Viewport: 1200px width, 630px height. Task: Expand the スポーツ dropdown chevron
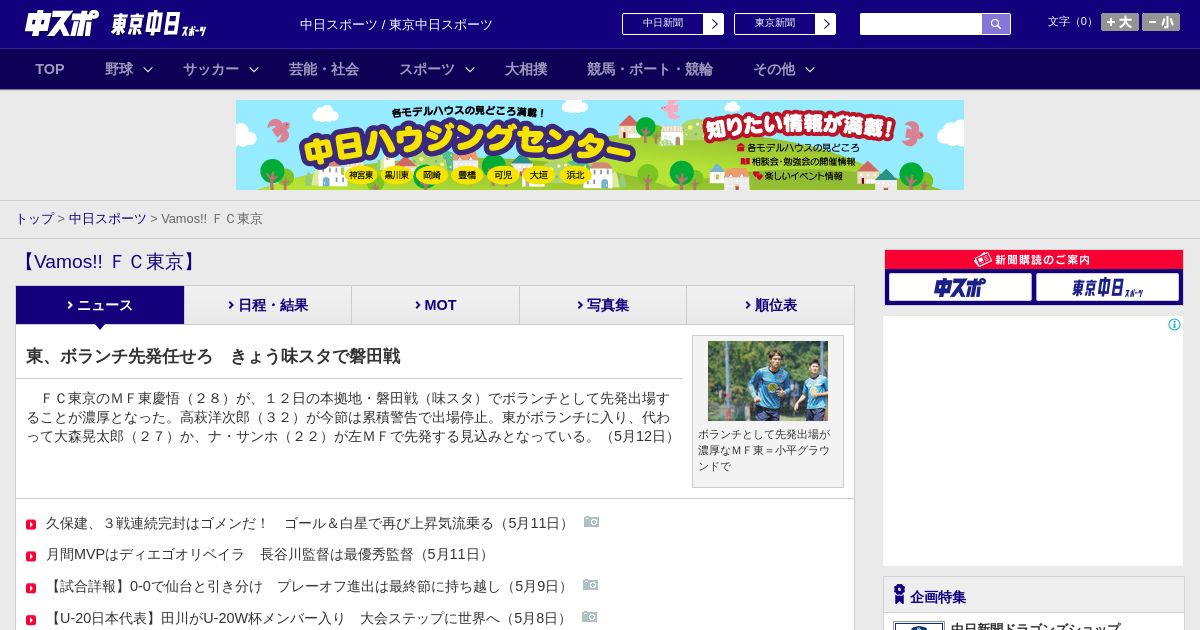coord(470,69)
